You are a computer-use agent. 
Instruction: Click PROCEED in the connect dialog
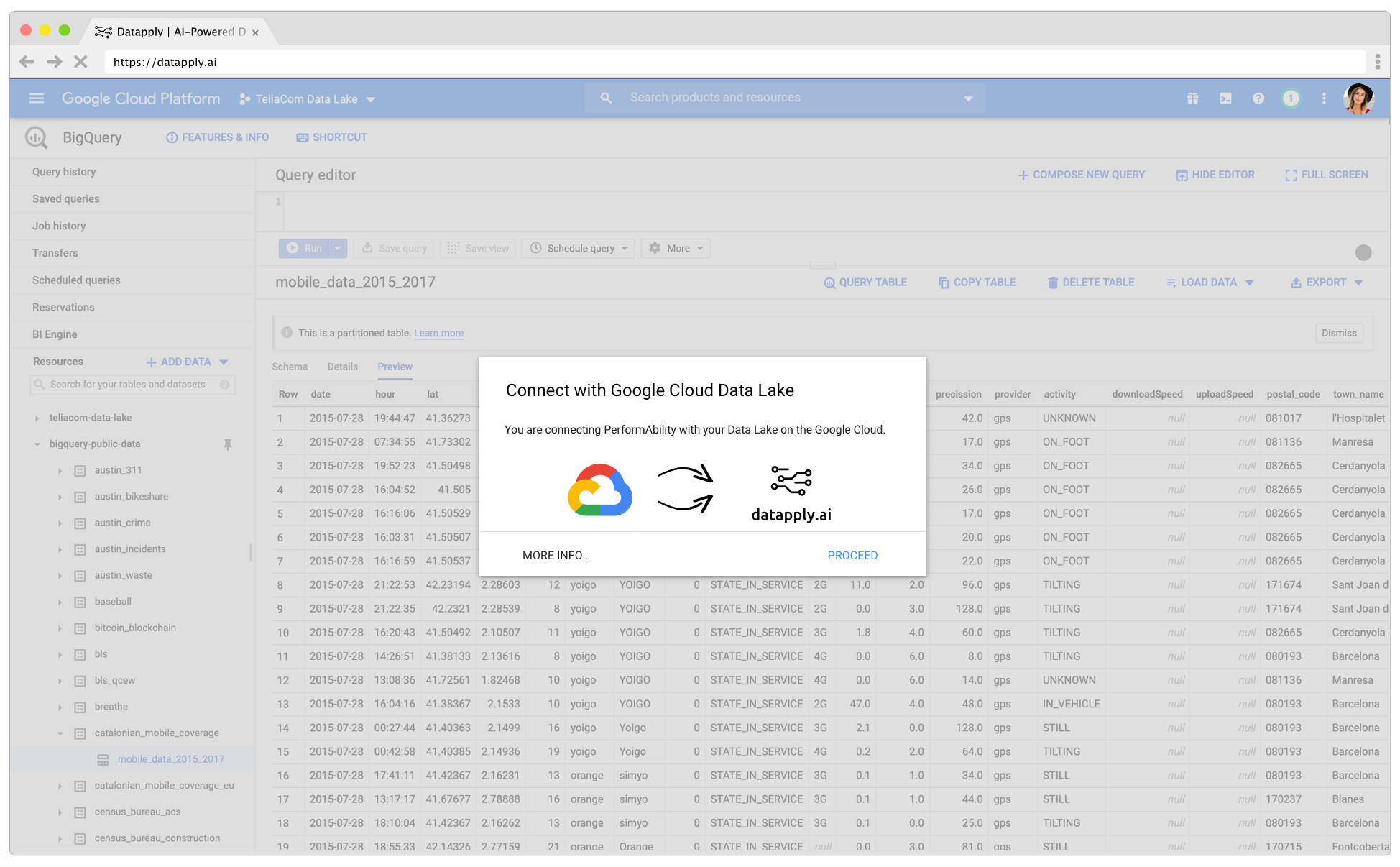[852, 555]
